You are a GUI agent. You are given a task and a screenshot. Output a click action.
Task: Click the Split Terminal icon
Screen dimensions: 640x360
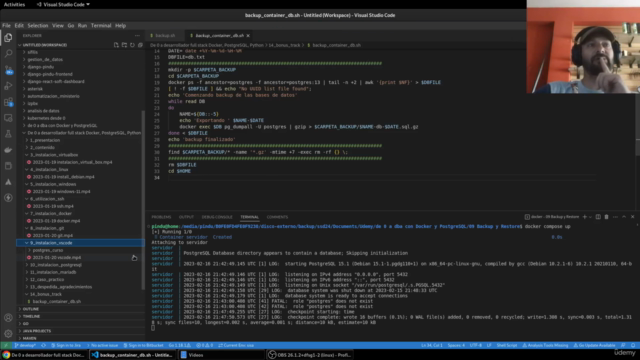tap(598, 217)
